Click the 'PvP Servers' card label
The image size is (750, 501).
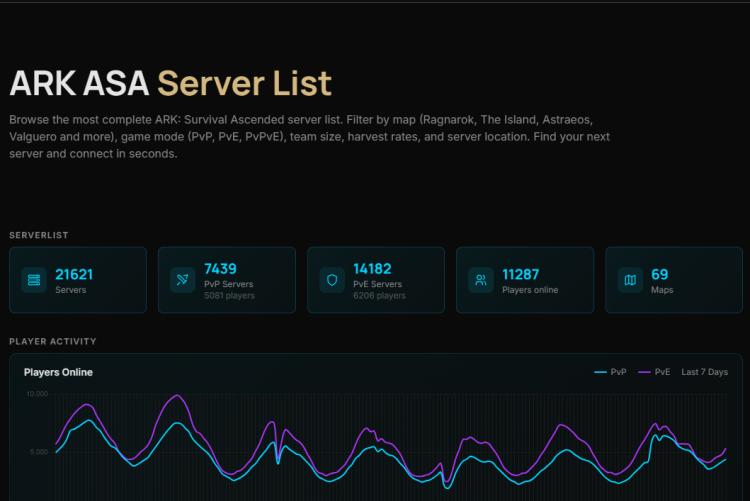pyautogui.click(x=229, y=284)
